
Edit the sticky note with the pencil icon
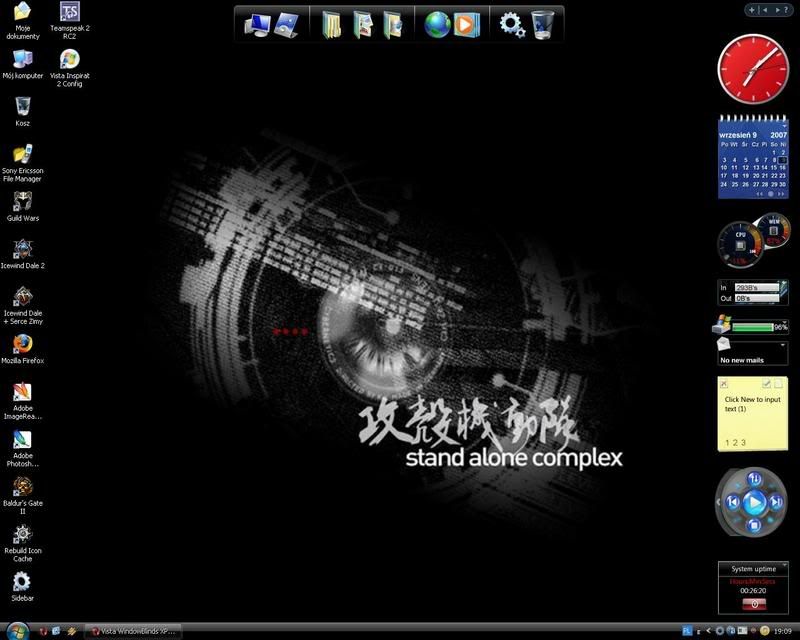[766, 383]
